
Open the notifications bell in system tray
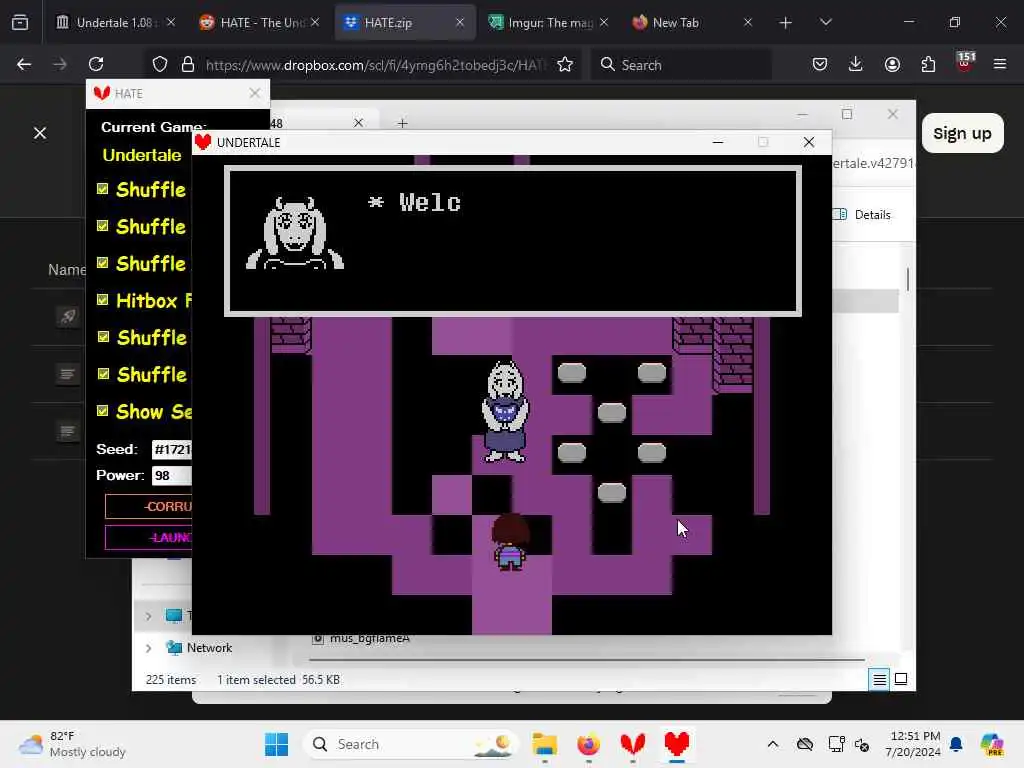point(956,744)
